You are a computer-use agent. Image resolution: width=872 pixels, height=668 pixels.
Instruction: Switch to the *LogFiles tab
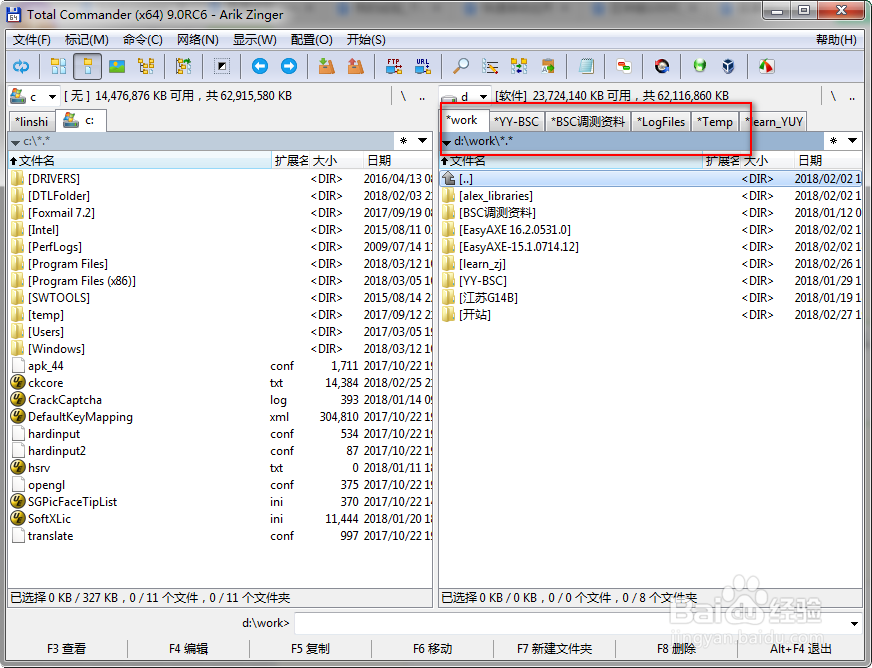pos(661,122)
